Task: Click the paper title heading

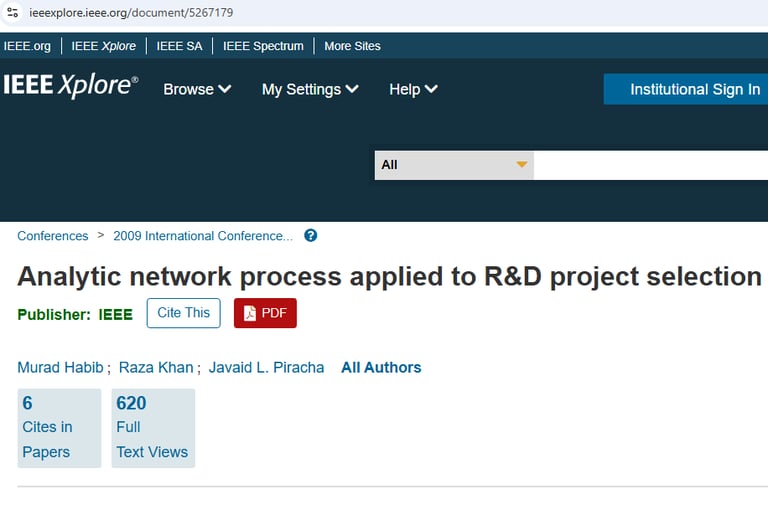Action: click(389, 276)
